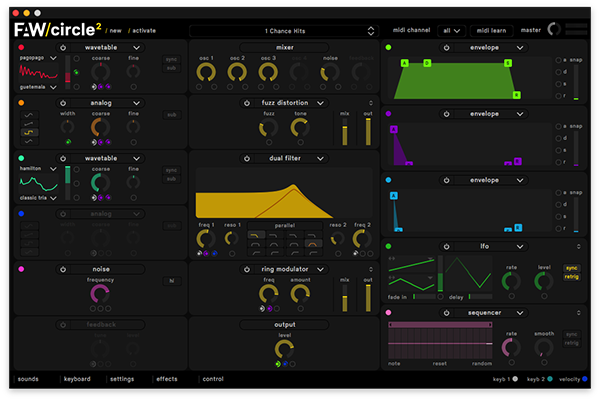This screenshot has height=400, width=600.
Task: Toggle the lfo retrig button
Action: (x=571, y=279)
